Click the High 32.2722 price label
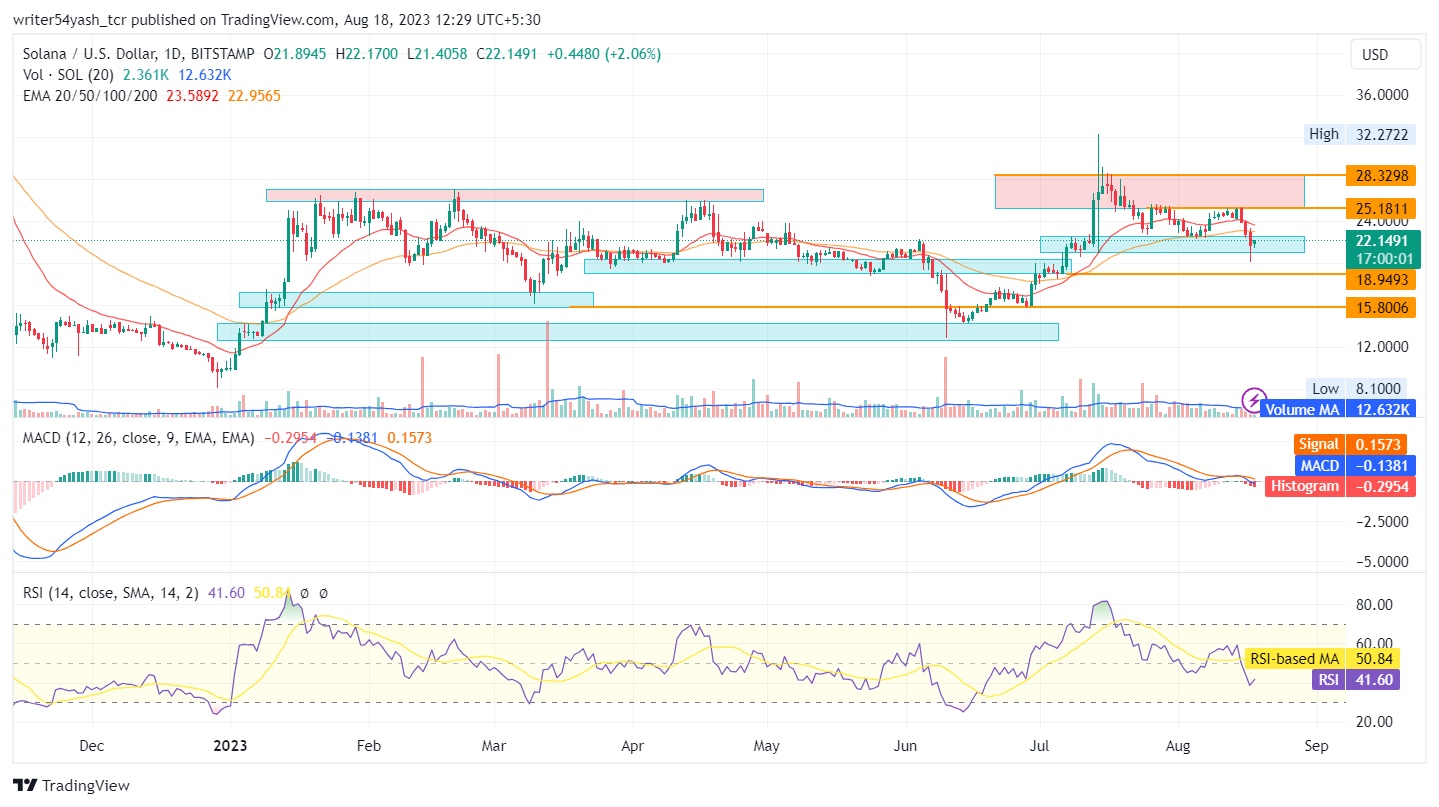Image resolution: width=1439 pixels, height=807 pixels. pos(1358,134)
